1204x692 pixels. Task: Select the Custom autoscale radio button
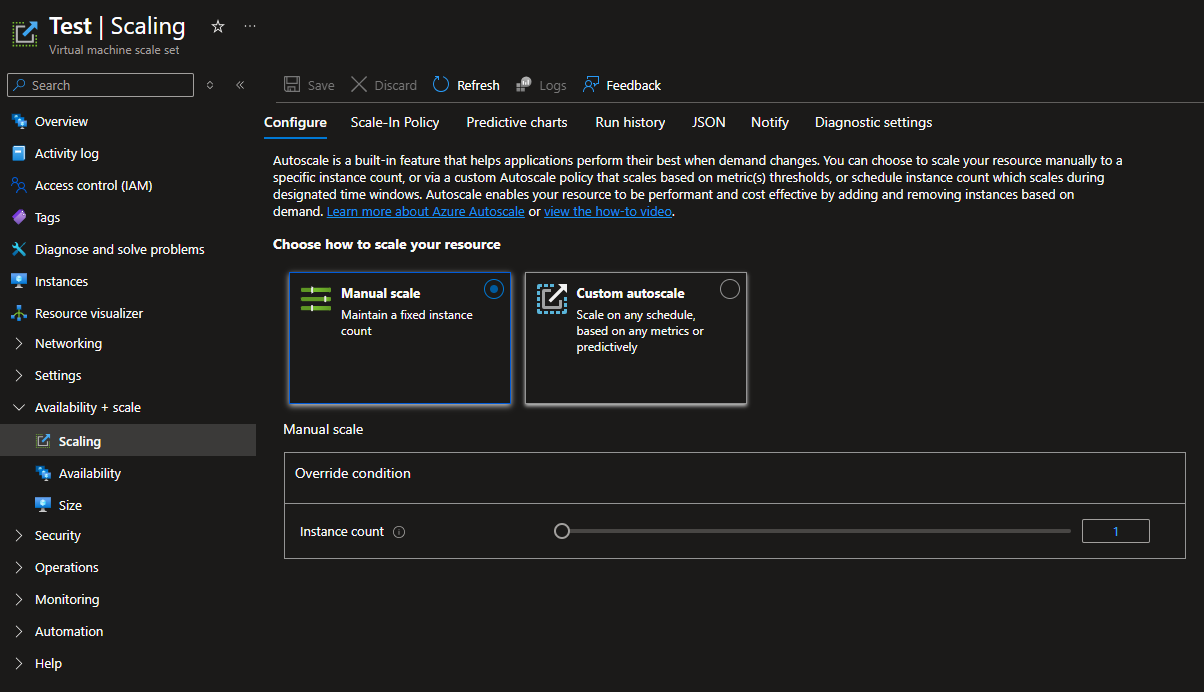pos(730,289)
